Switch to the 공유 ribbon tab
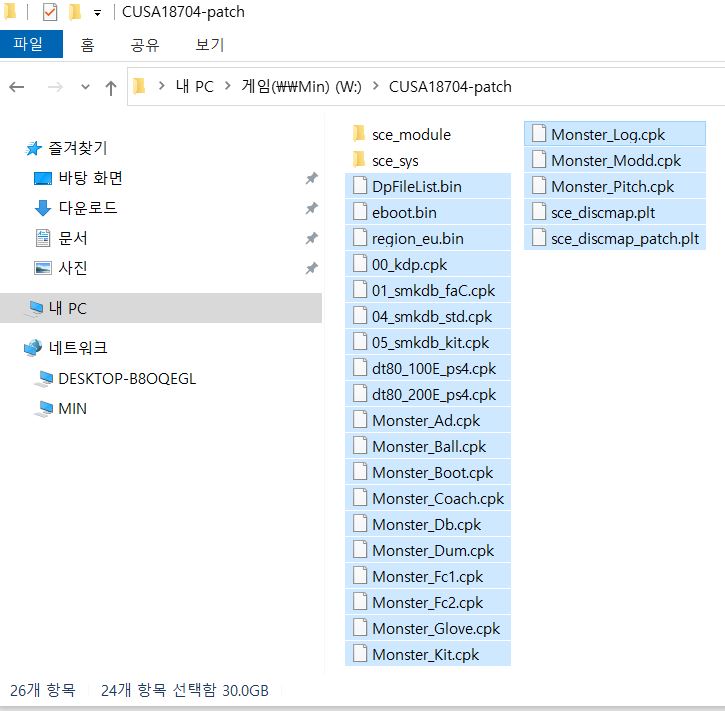Image resolution: width=725 pixels, height=711 pixels. (x=145, y=45)
